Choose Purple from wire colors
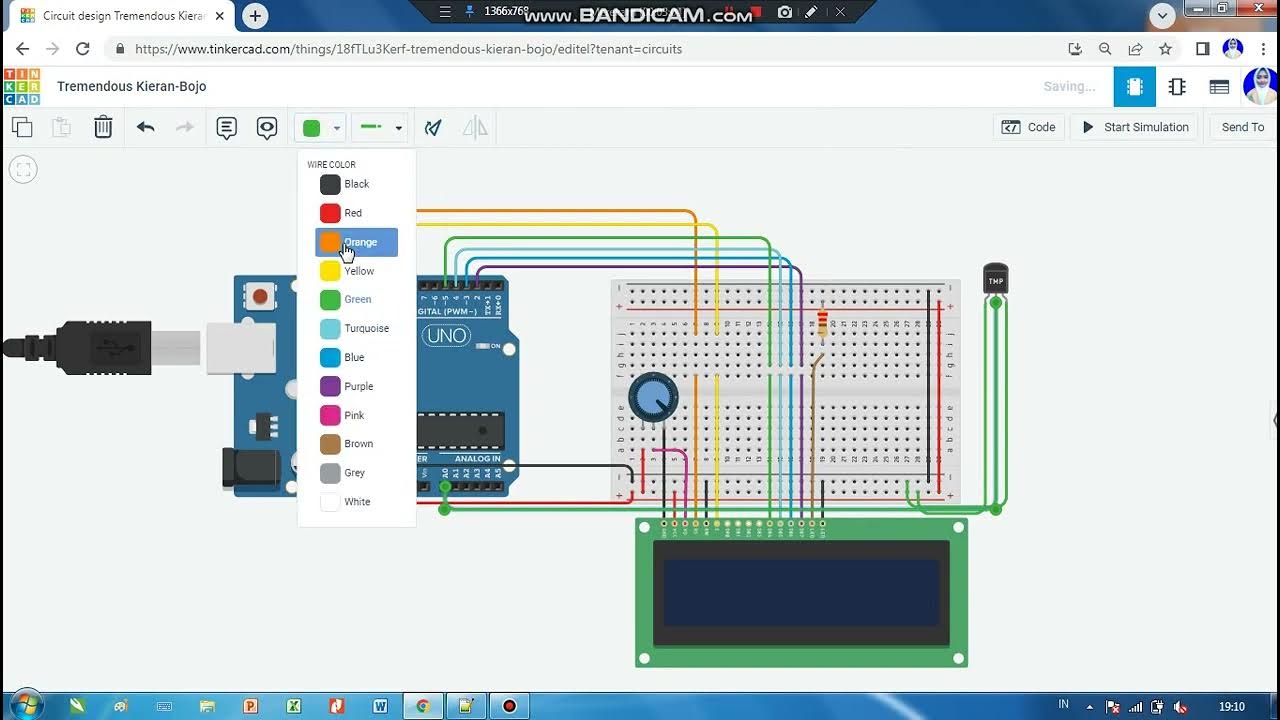 [x=357, y=386]
